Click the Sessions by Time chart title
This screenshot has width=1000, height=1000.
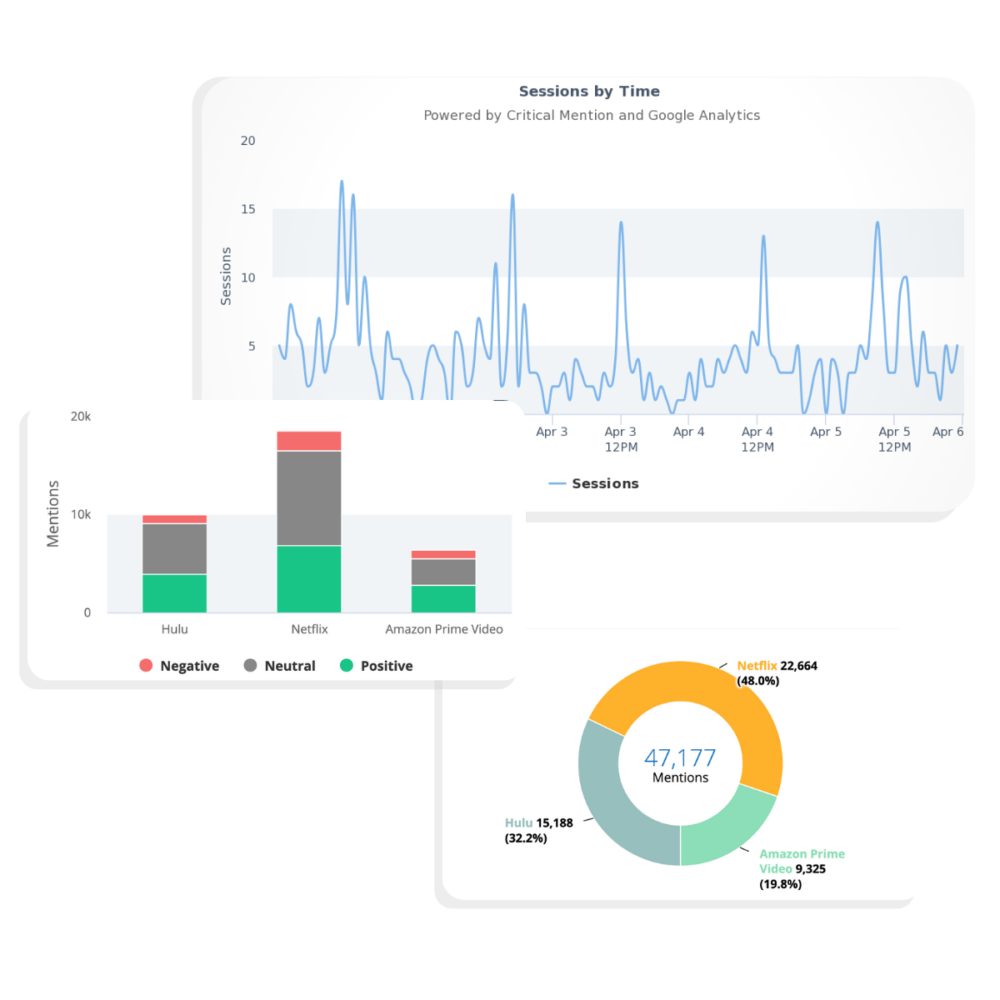pos(589,91)
